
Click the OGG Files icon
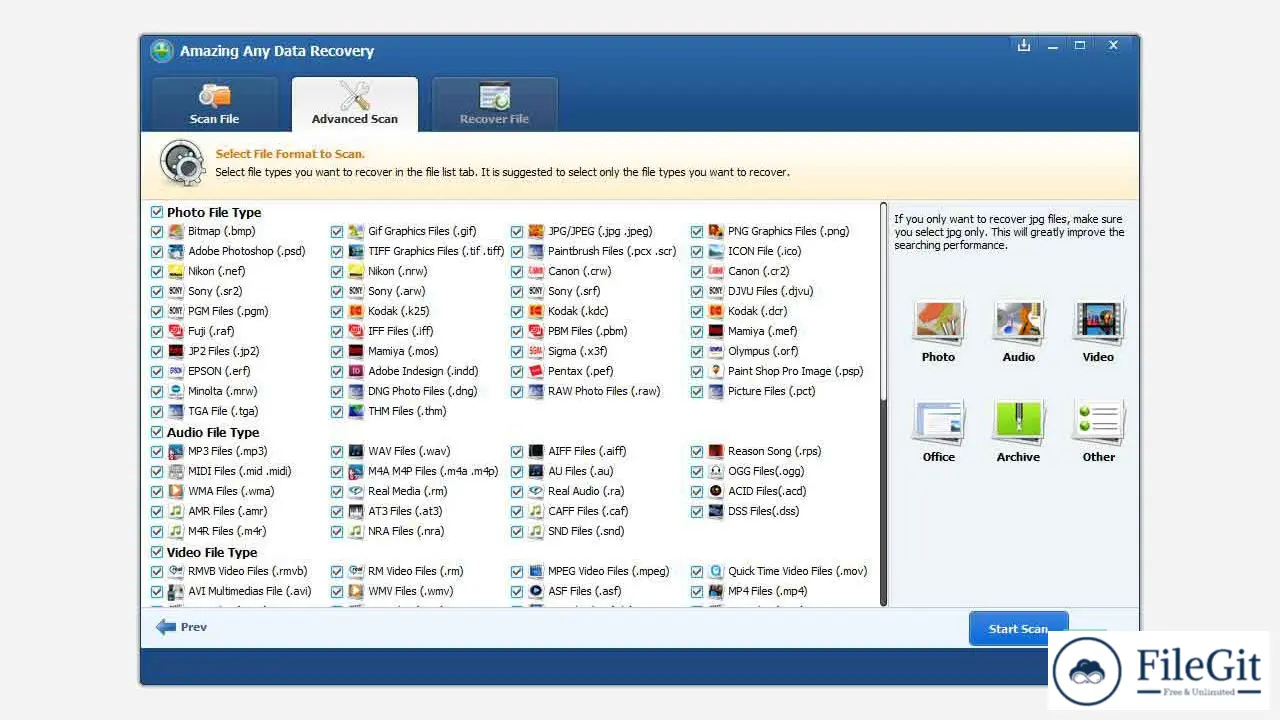tap(716, 471)
